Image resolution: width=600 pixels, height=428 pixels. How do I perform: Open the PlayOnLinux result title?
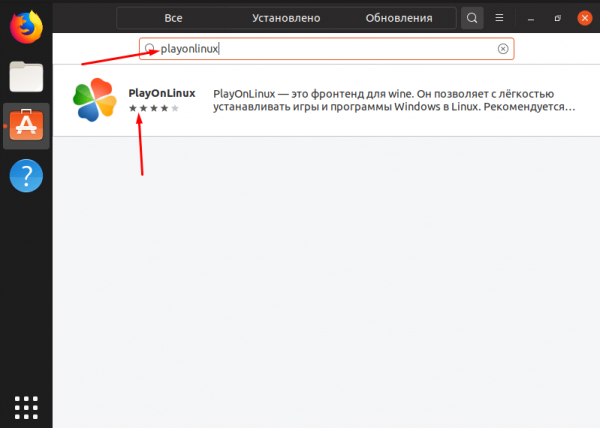(162, 93)
